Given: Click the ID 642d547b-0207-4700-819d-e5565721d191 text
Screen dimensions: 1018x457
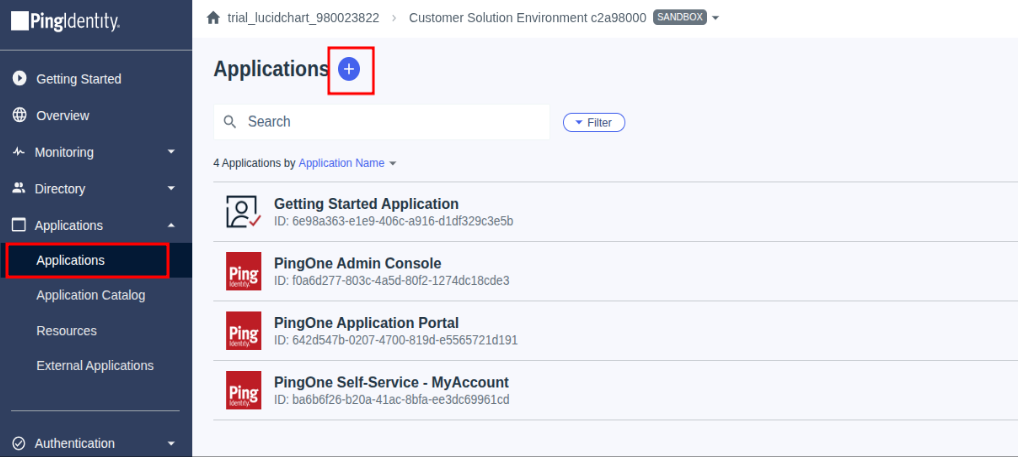Looking at the screenshot, I should pyautogui.click(x=396, y=340).
